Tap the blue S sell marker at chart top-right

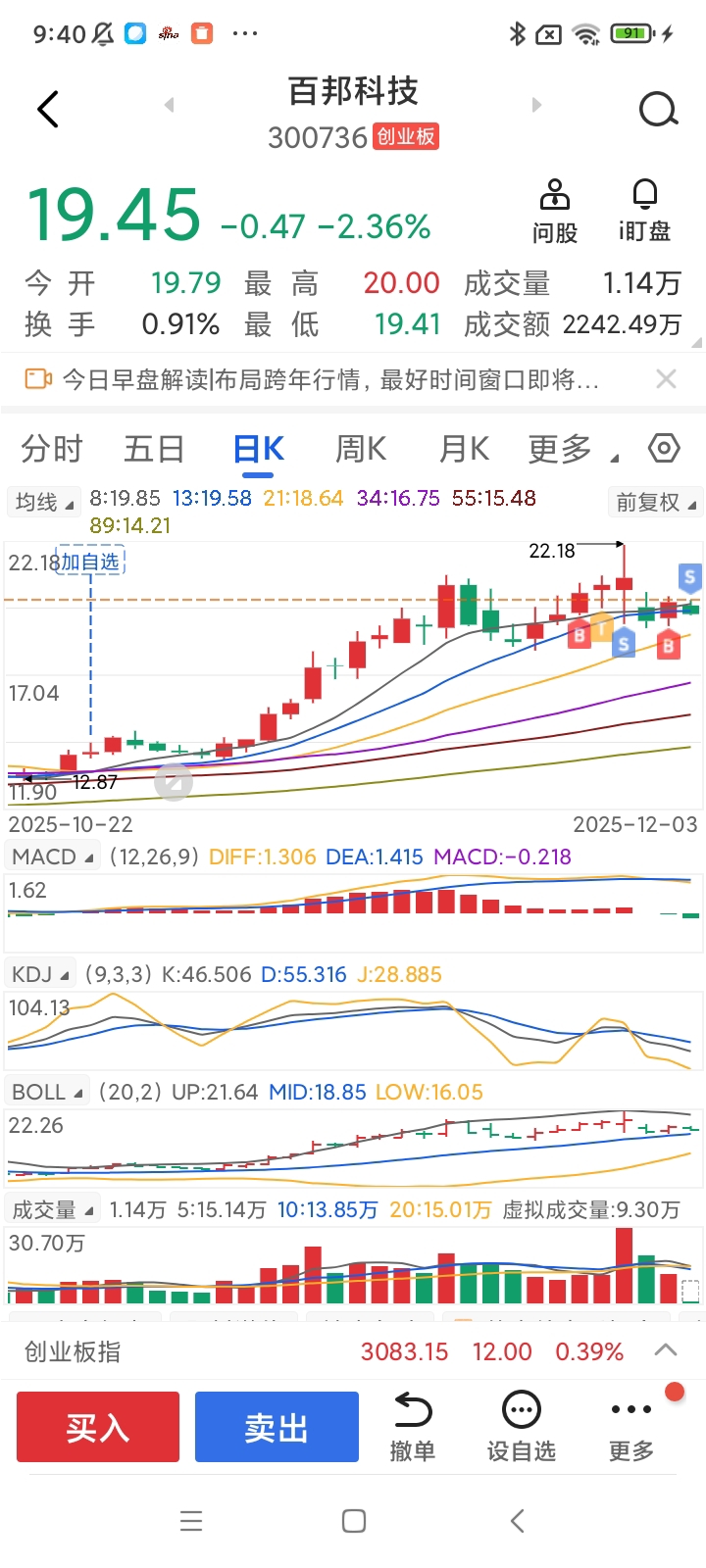[689, 577]
